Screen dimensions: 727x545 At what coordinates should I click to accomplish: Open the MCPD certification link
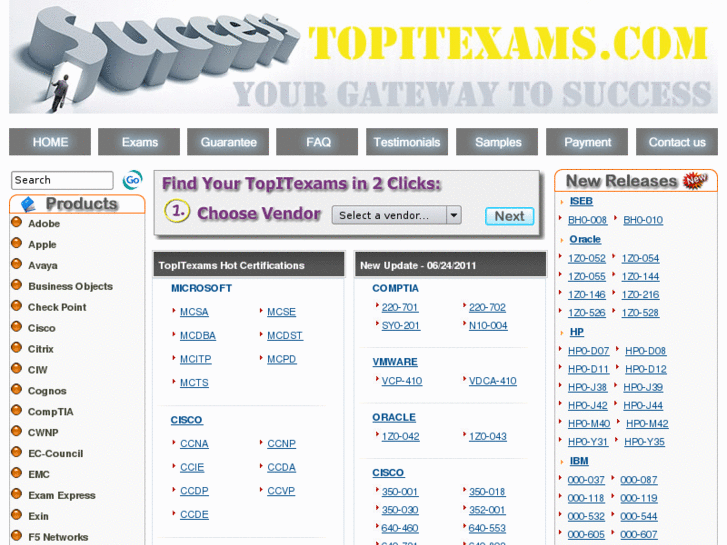tap(281, 359)
